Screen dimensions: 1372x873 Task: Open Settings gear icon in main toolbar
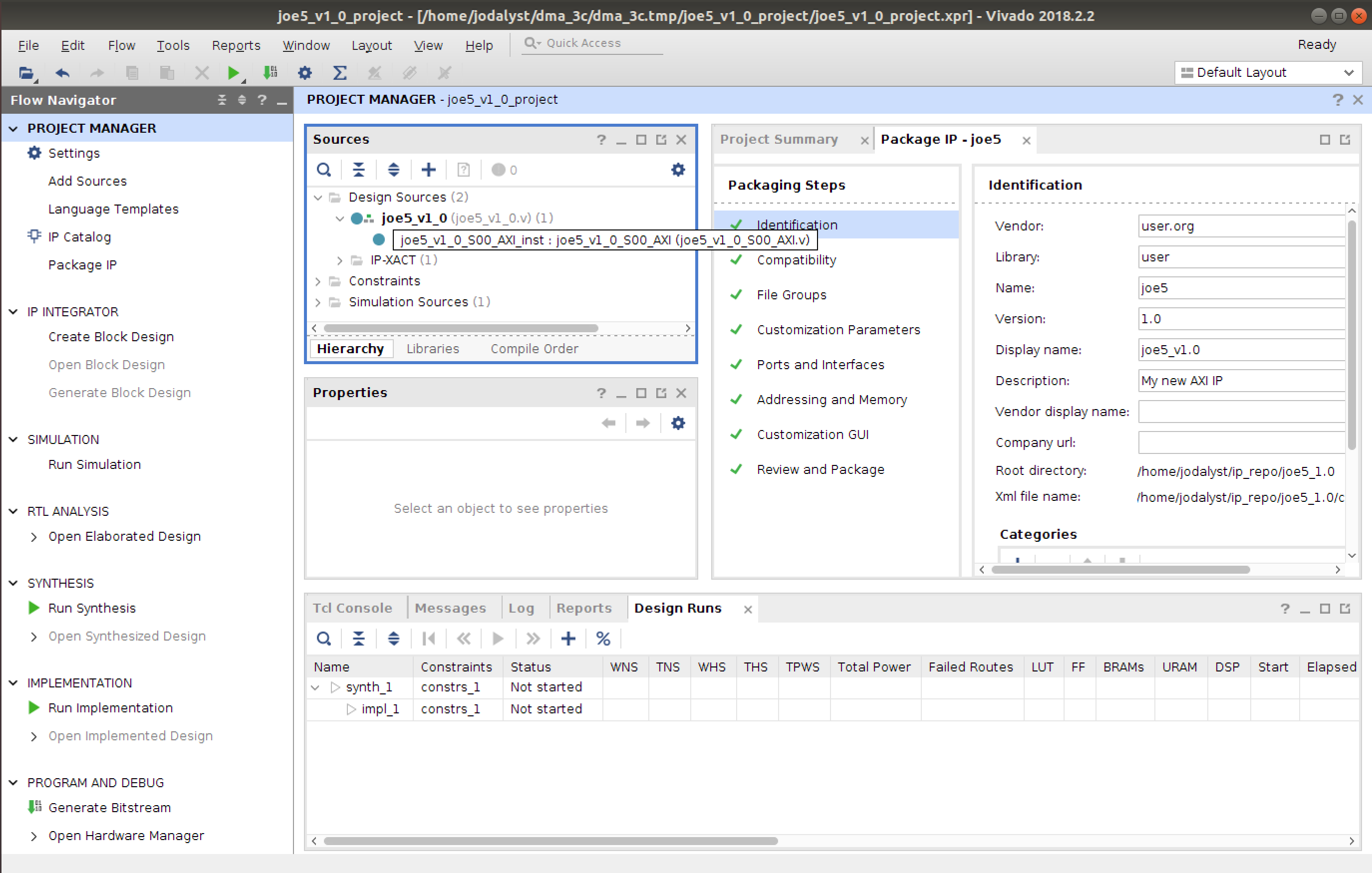(305, 73)
